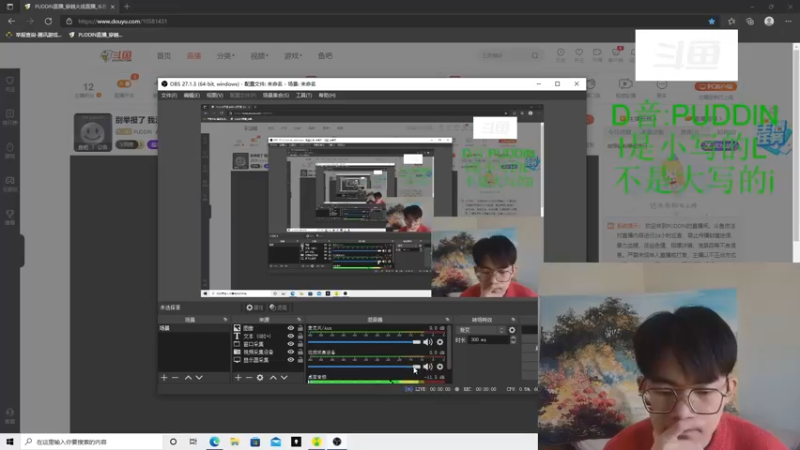The image size is (800, 450).
Task: Toggle the lock on the Window Capture source
Action: [x=300, y=344]
